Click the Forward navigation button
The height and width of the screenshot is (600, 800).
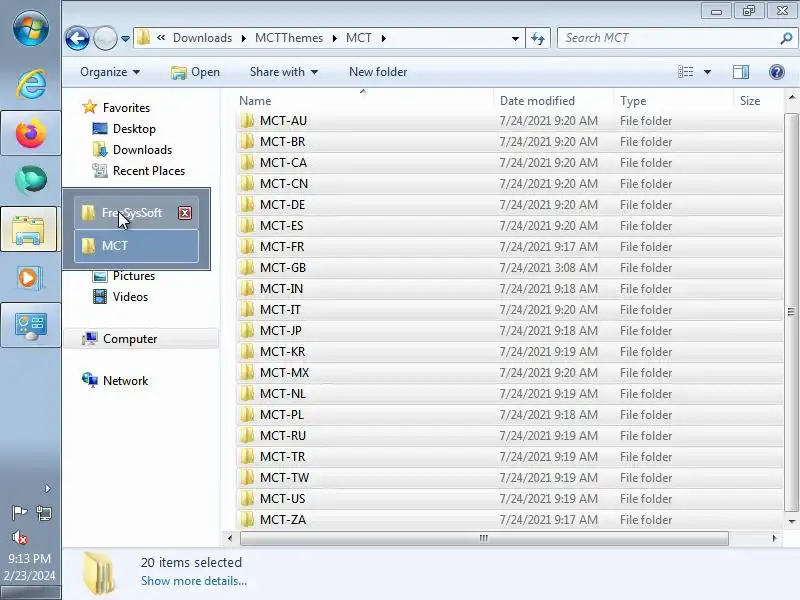[105, 38]
